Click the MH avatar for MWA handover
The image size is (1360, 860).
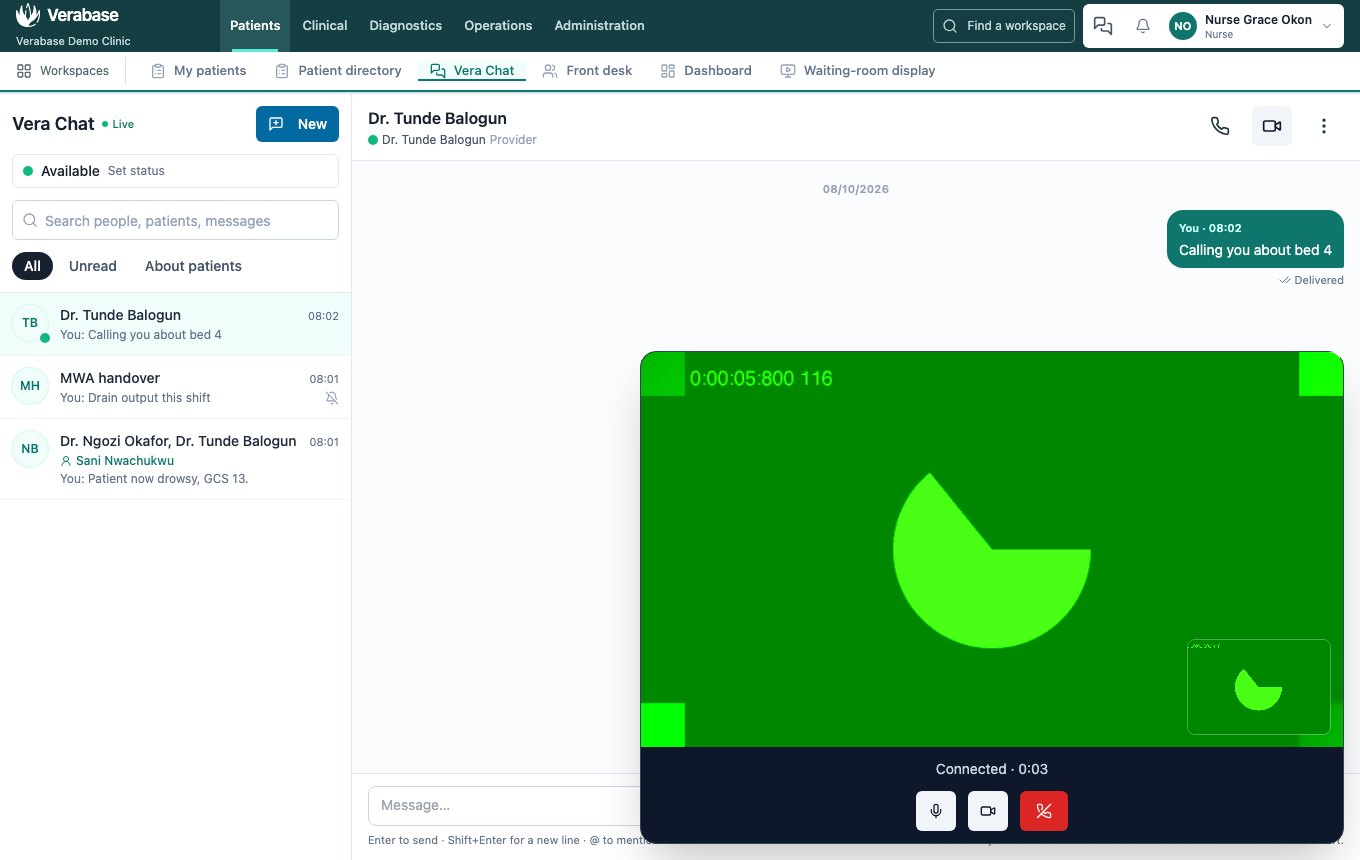point(30,386)
